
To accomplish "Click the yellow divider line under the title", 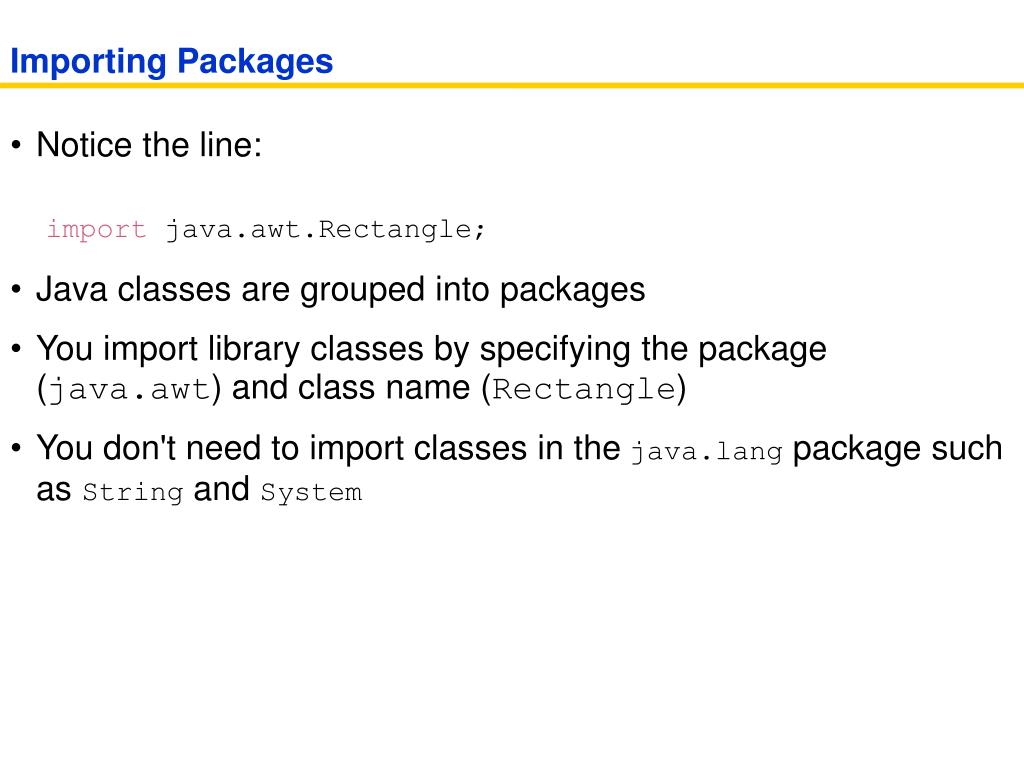I will (x=512, y=85).
